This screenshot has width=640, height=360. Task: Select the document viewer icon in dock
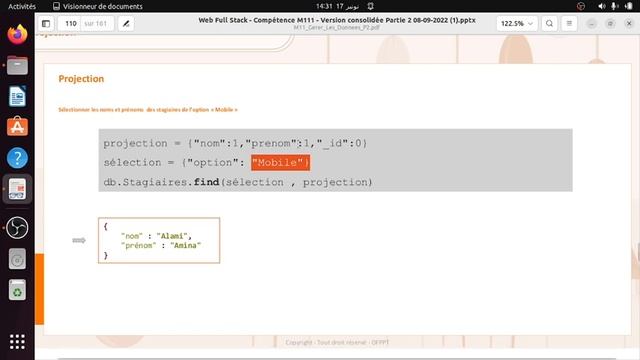pos(17,189)
